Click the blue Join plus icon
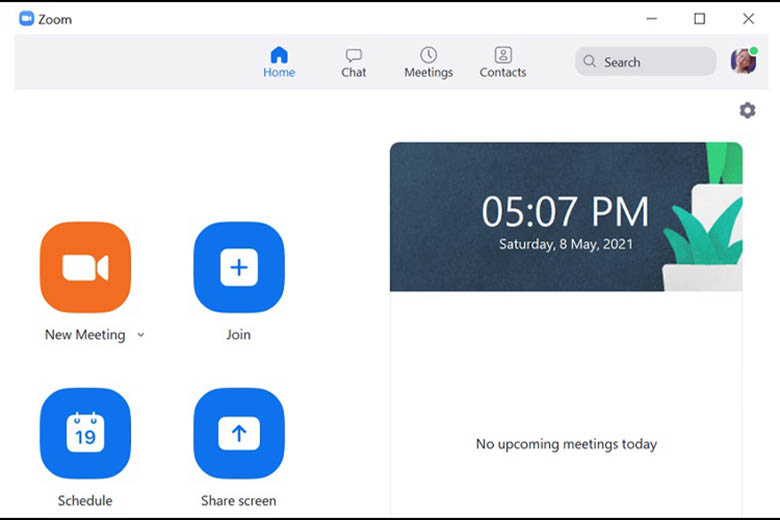780x520 pixels. [238, 267]
